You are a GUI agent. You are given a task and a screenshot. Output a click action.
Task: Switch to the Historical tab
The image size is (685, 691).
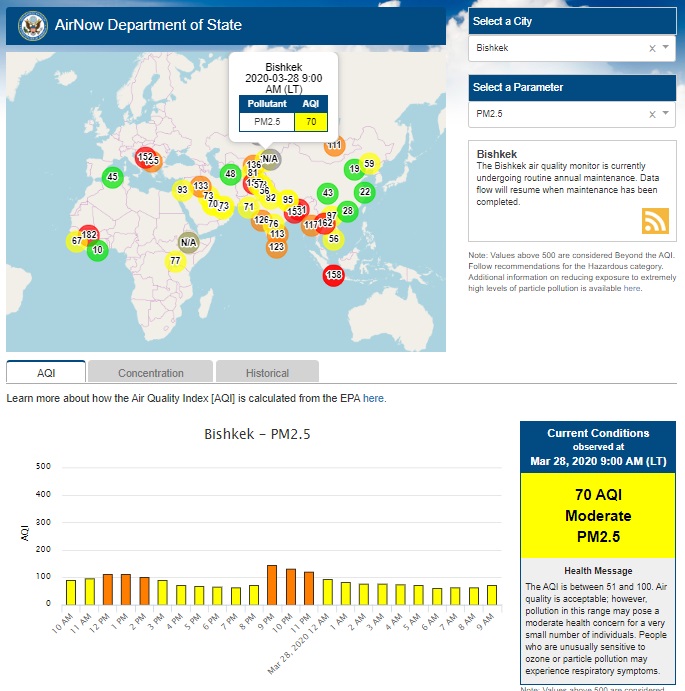(x=267, y=373)
